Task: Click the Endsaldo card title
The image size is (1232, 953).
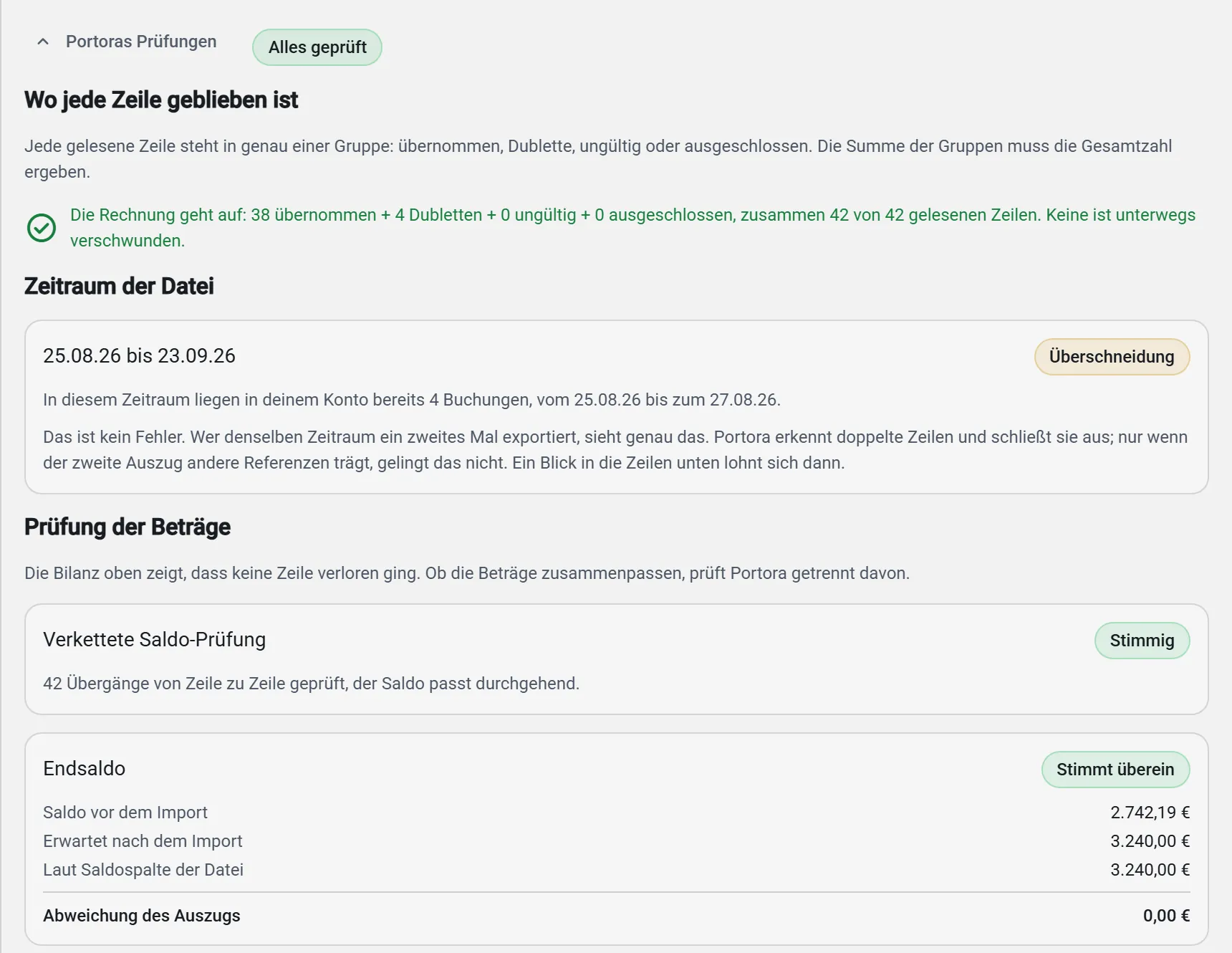Action: tap(84, 769)
